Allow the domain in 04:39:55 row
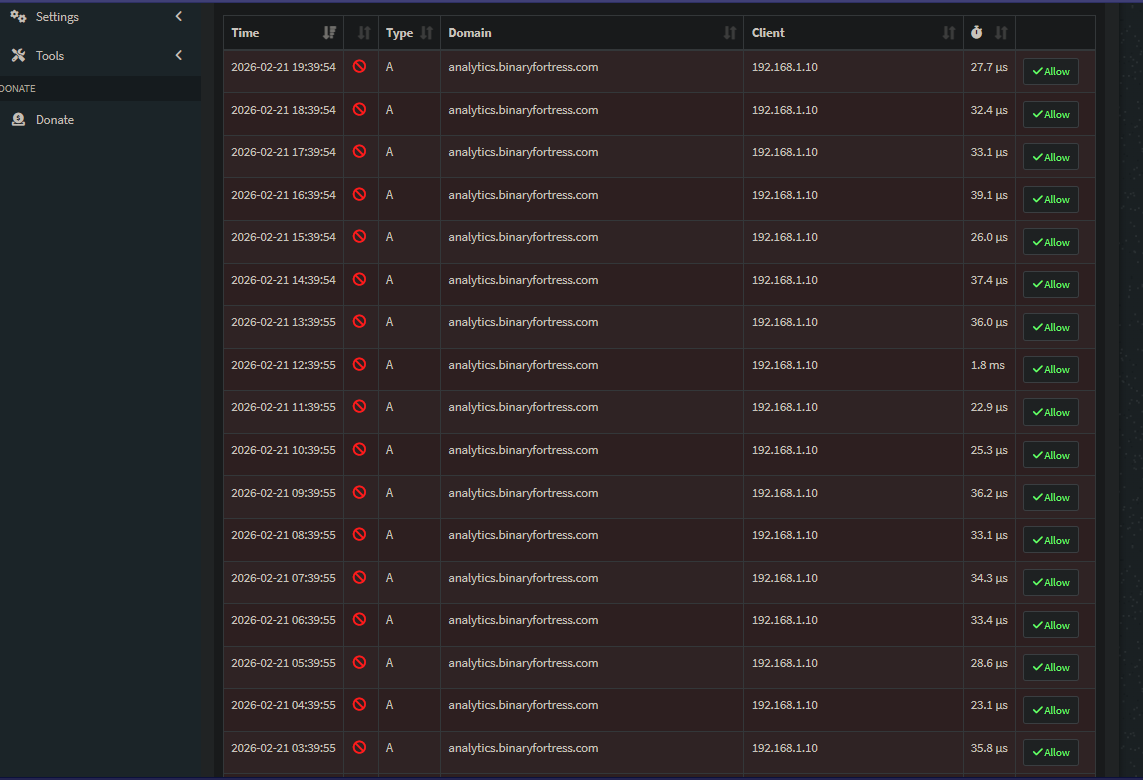Screen dimensions: 1143x780 point(1050,710)
